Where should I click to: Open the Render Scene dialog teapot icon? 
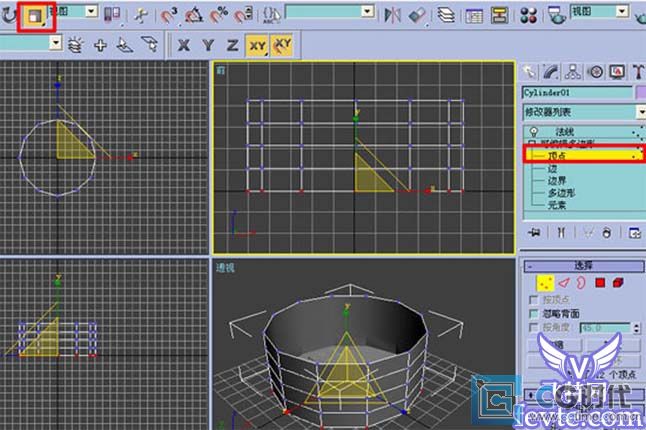point(557,16)
